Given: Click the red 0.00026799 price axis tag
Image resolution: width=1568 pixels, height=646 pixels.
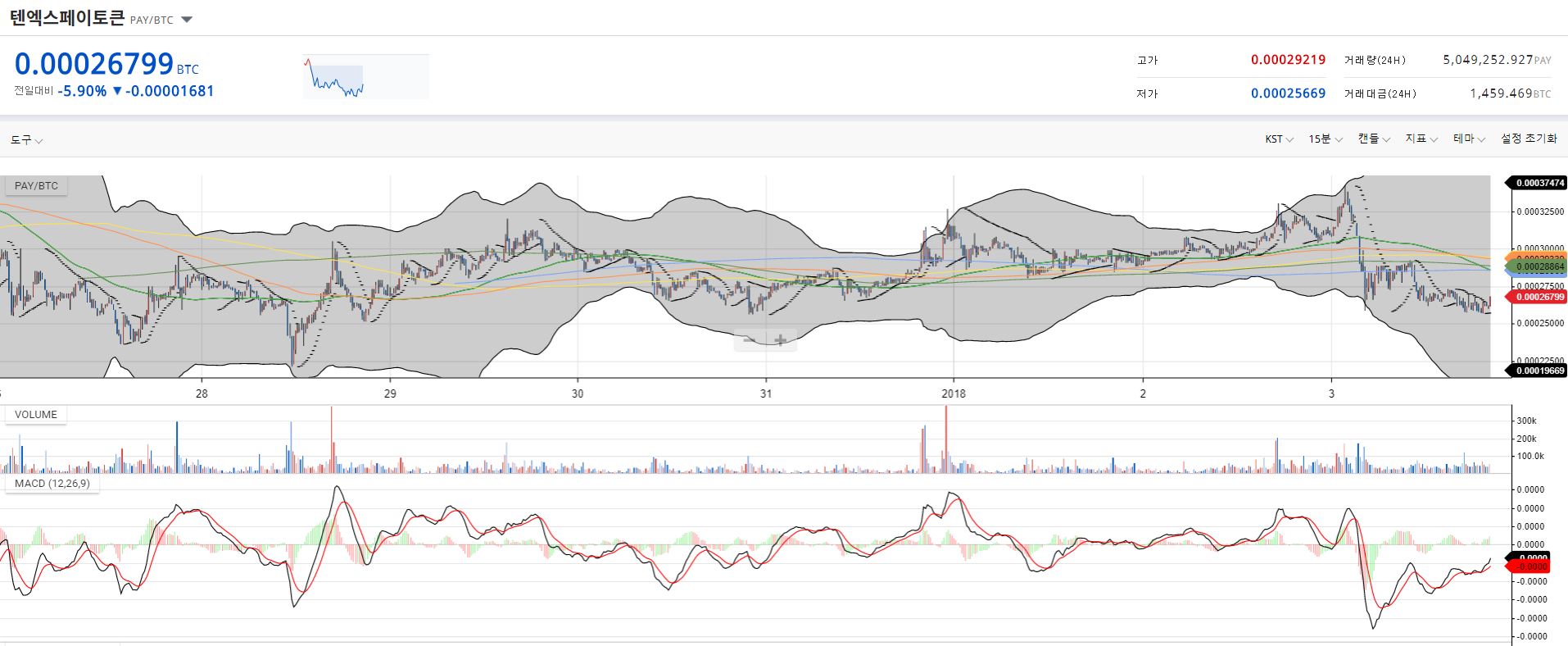Looking at the screenshot, I should point(1537,297).
